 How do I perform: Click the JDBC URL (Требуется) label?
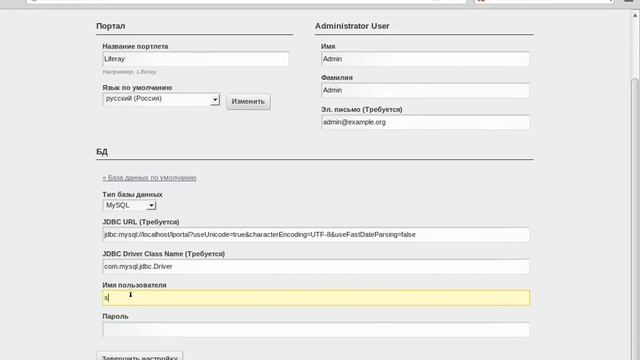[x=141, y=222]
